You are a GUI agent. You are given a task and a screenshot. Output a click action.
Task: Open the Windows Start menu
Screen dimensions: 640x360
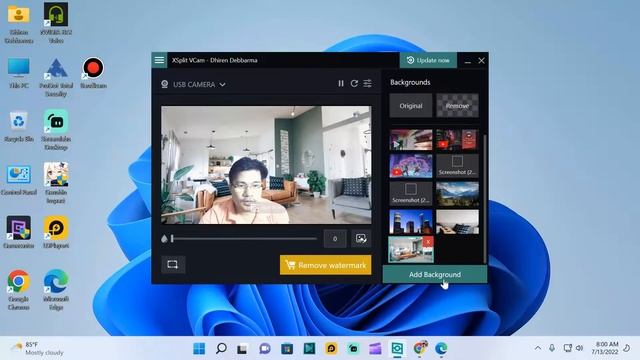pos(199,349)
